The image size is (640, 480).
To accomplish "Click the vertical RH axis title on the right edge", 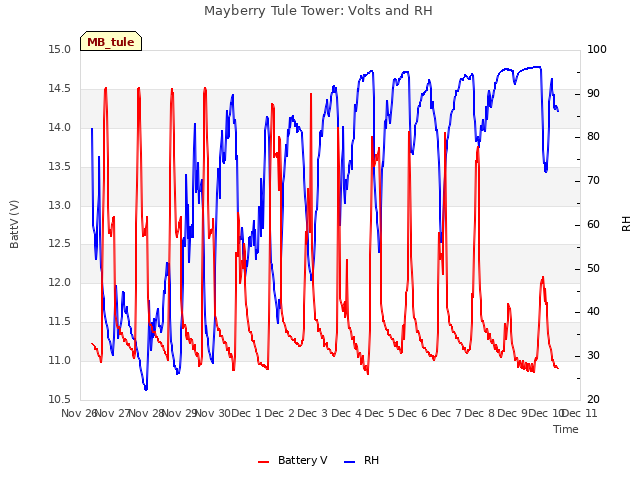I will click(626, 224).
